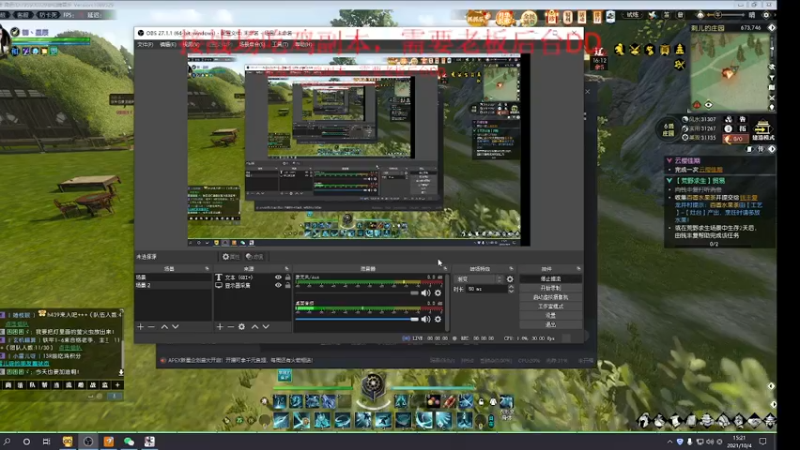Image resolution: width=800 pixels, height=450 pixels.
Task: Remove selected source with minus icon
Action: (x=231, y=327)
